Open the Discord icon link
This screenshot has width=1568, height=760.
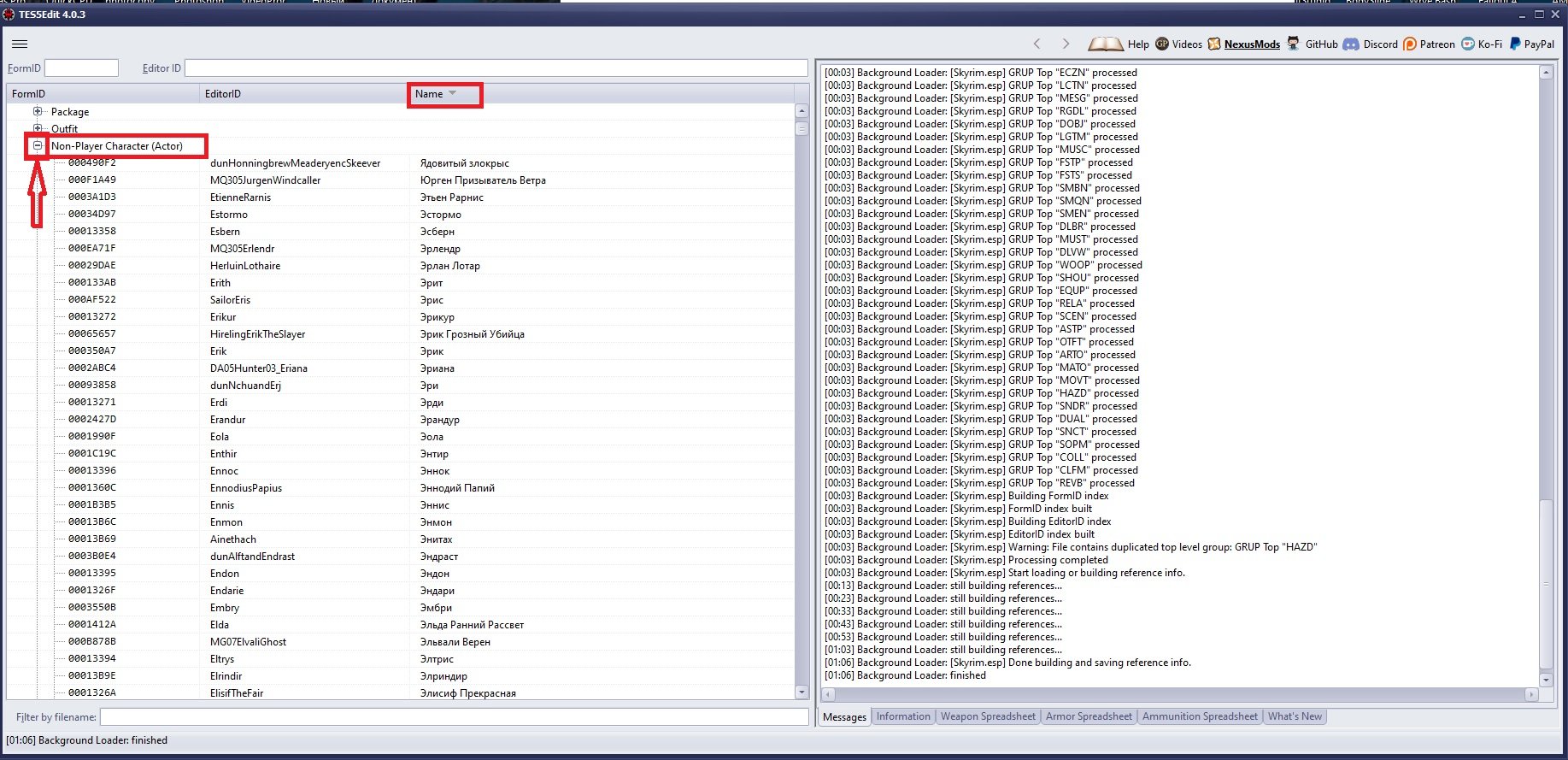pyautogui.click(x=1351, y=44)
